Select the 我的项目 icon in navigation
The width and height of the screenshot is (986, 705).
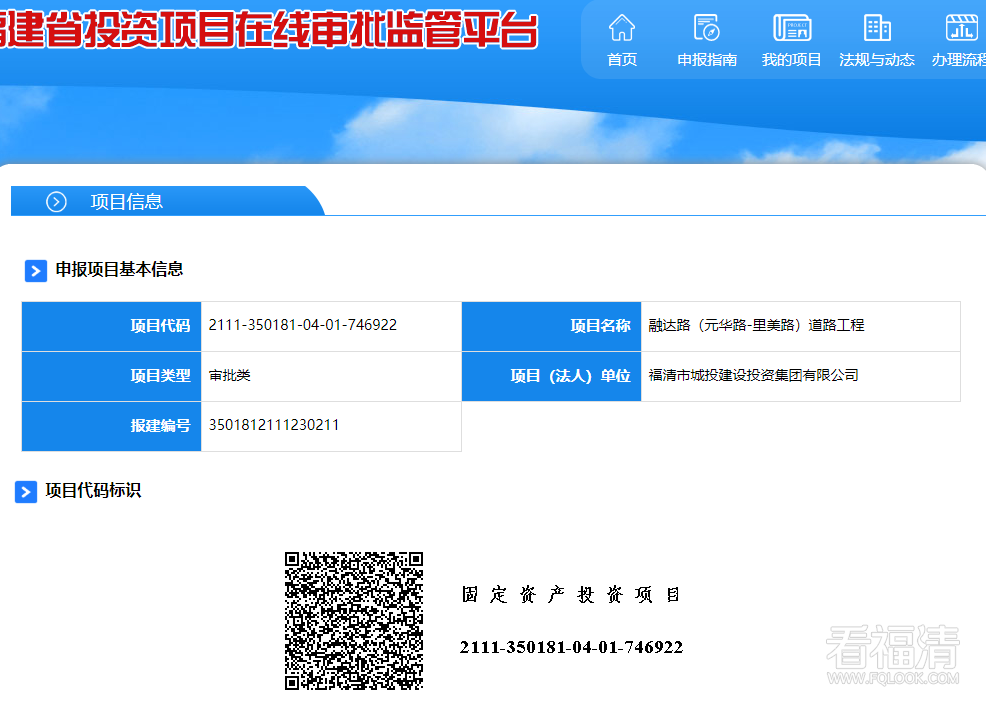791,28
